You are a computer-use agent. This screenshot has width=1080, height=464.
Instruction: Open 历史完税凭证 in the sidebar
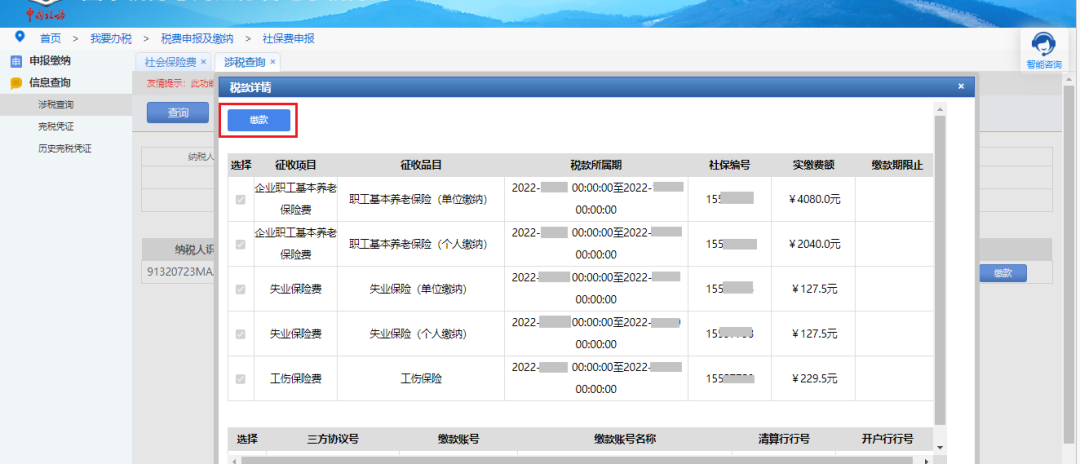point(65,148)
